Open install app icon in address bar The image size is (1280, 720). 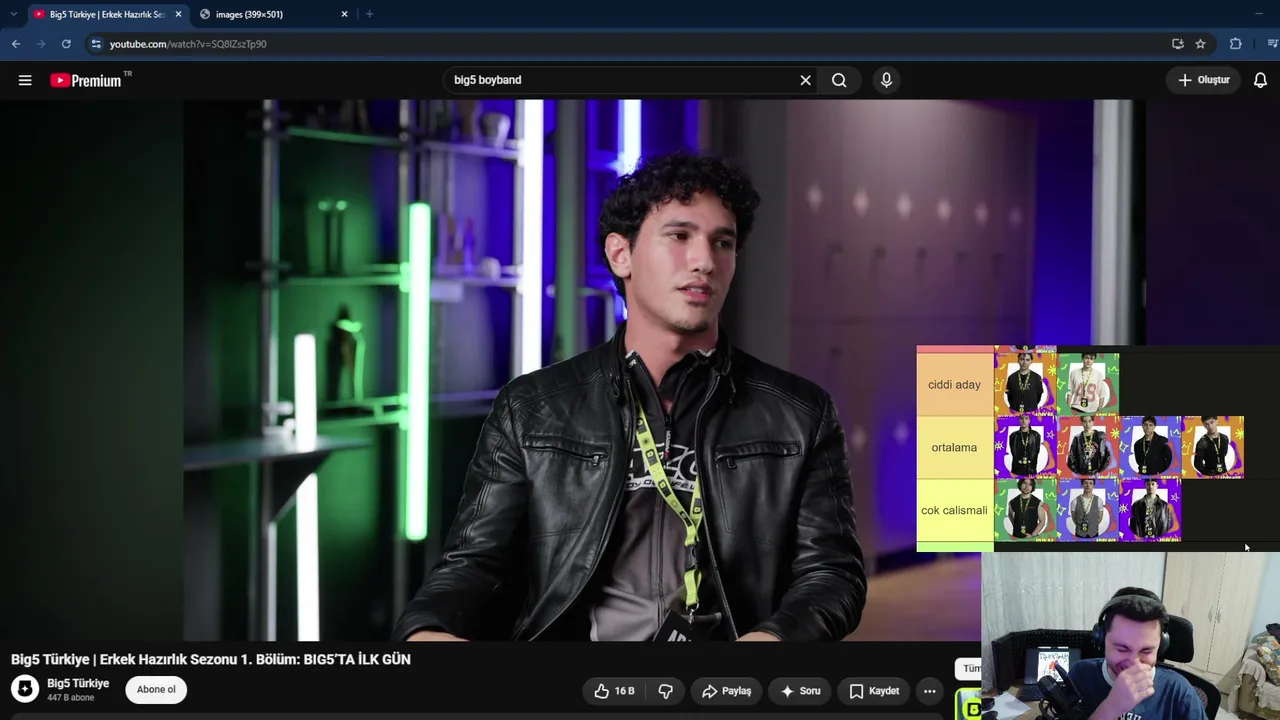(x=1178, y=44)
